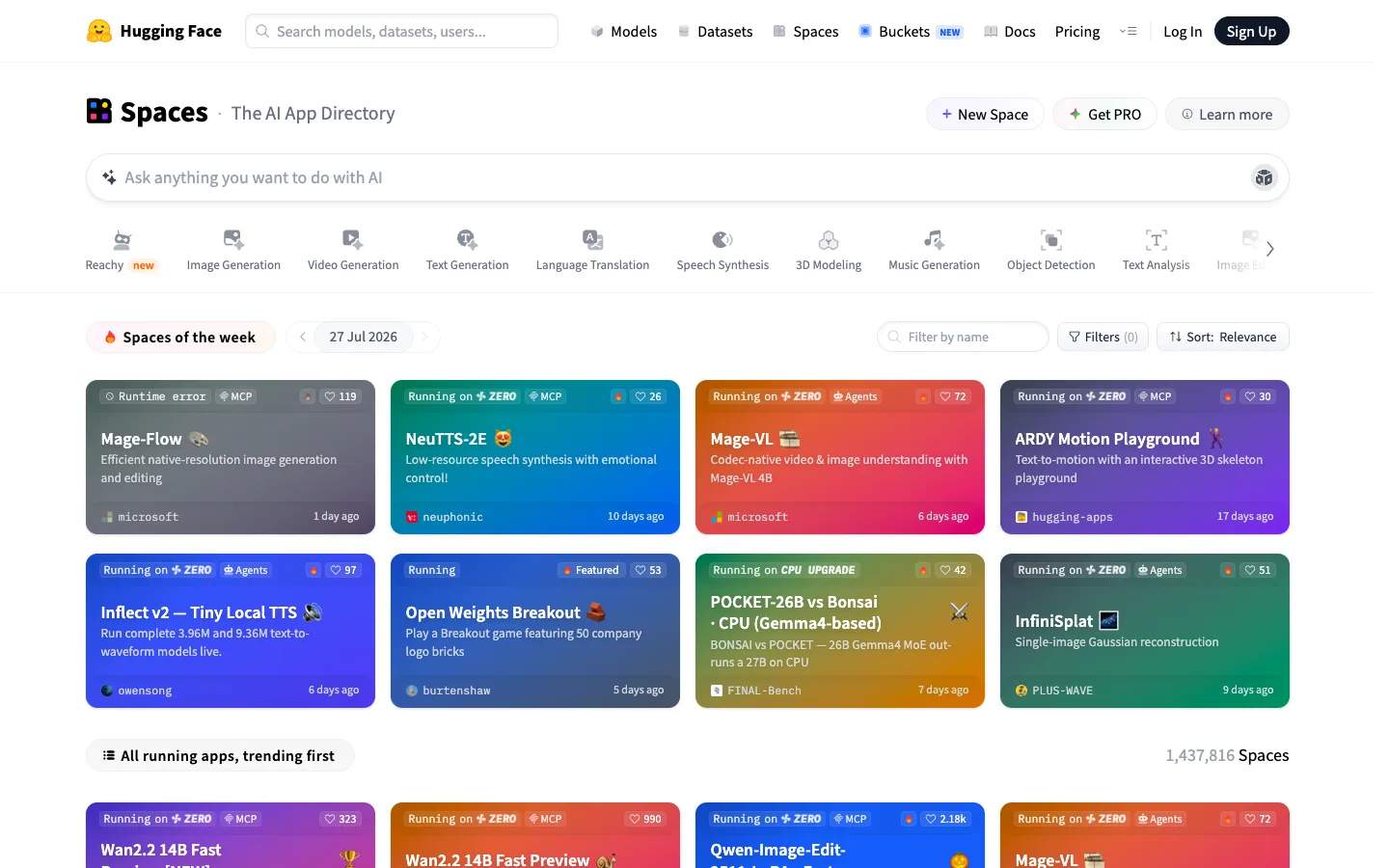Go to Spaces in the top navigation

pos(805,31)
